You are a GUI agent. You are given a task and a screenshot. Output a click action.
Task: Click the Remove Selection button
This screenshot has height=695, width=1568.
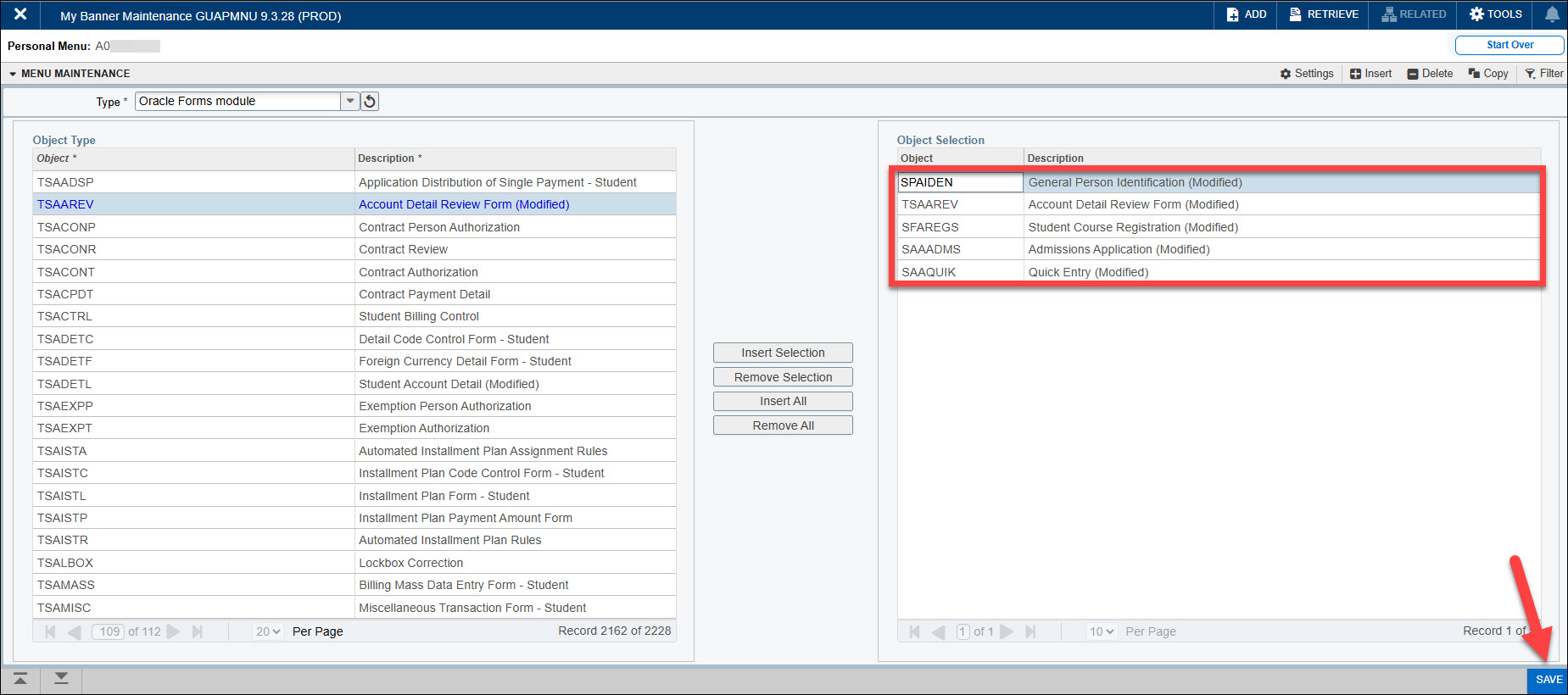click(x=783, y=377)
